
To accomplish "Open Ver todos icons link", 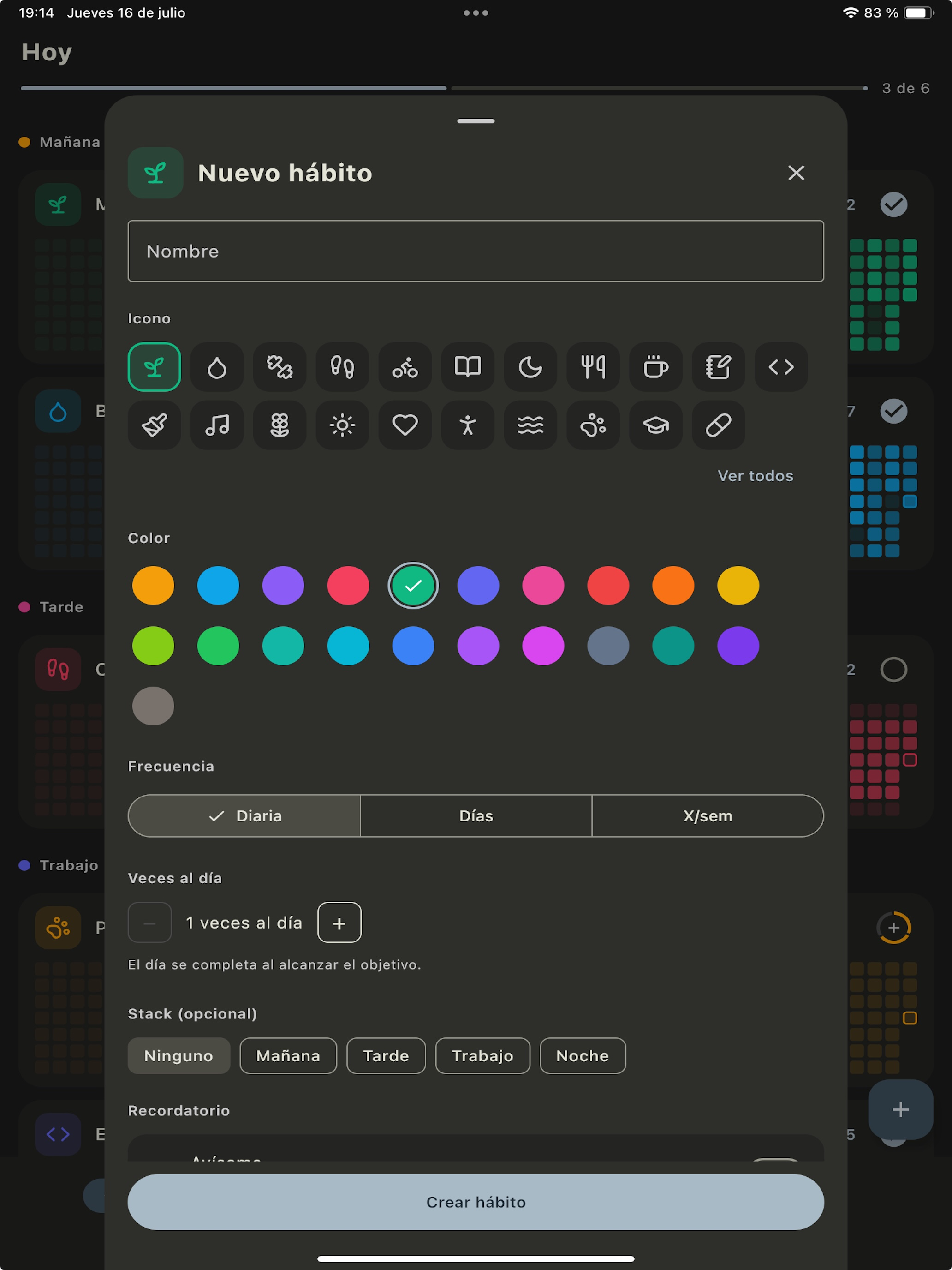I will click(x=755, y=476).
